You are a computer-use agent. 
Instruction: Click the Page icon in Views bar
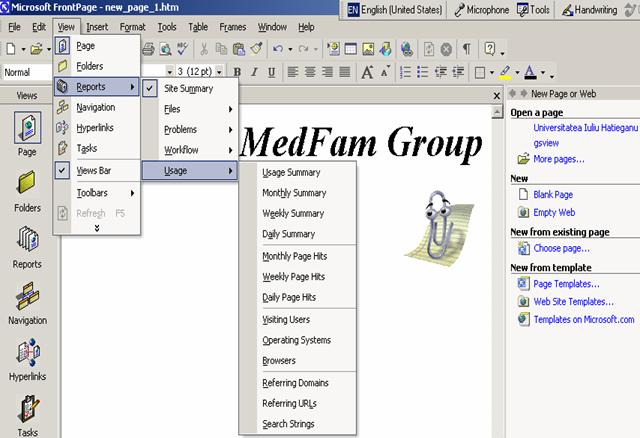(x=27, y=131)
